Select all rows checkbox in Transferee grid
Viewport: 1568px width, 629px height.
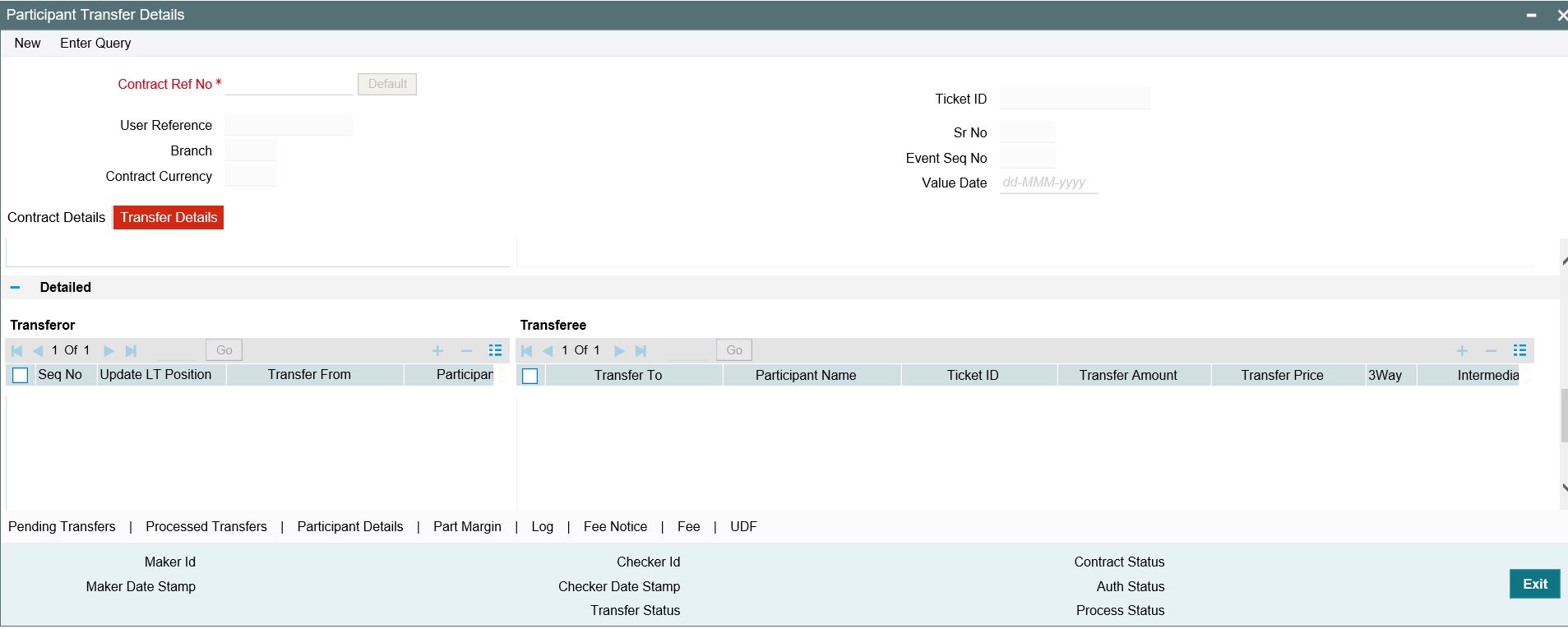(530, 377)
